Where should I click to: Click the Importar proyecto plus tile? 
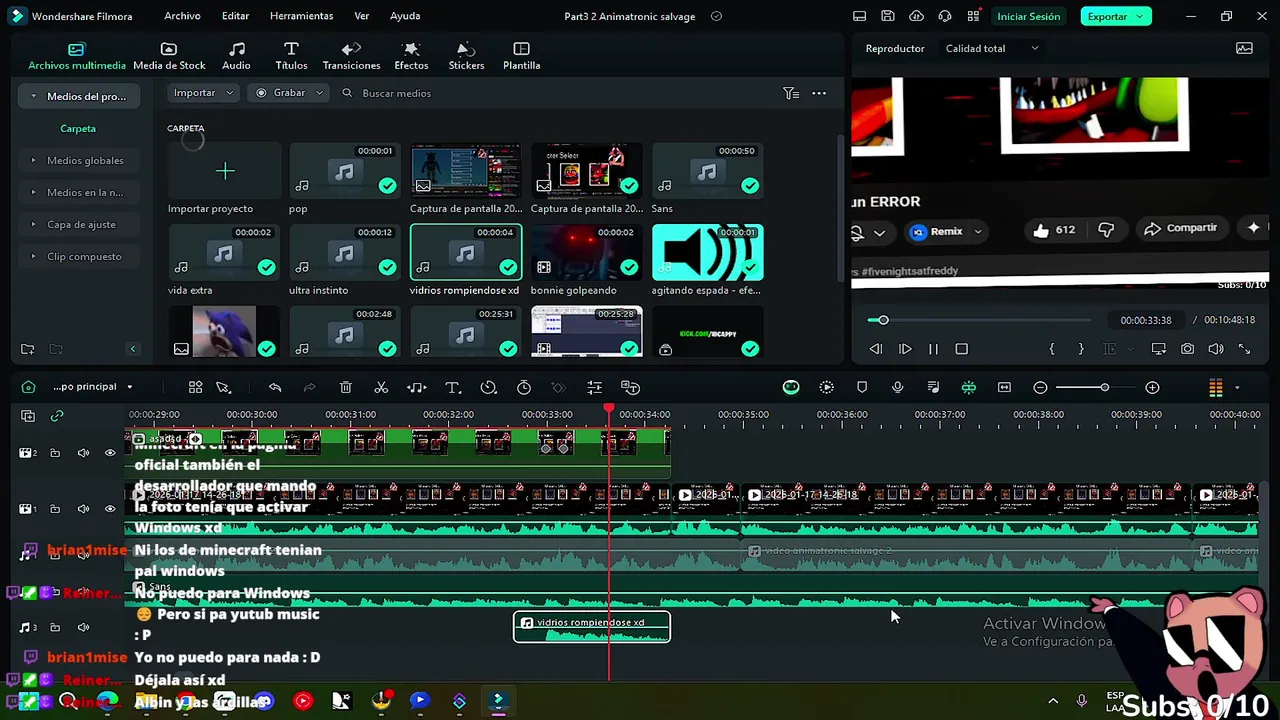click(x=224, y=172)
